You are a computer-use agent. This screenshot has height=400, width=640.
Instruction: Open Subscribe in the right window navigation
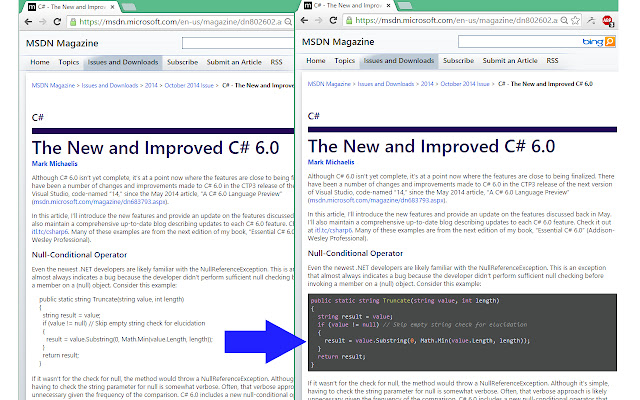click(x=458, y=61)
